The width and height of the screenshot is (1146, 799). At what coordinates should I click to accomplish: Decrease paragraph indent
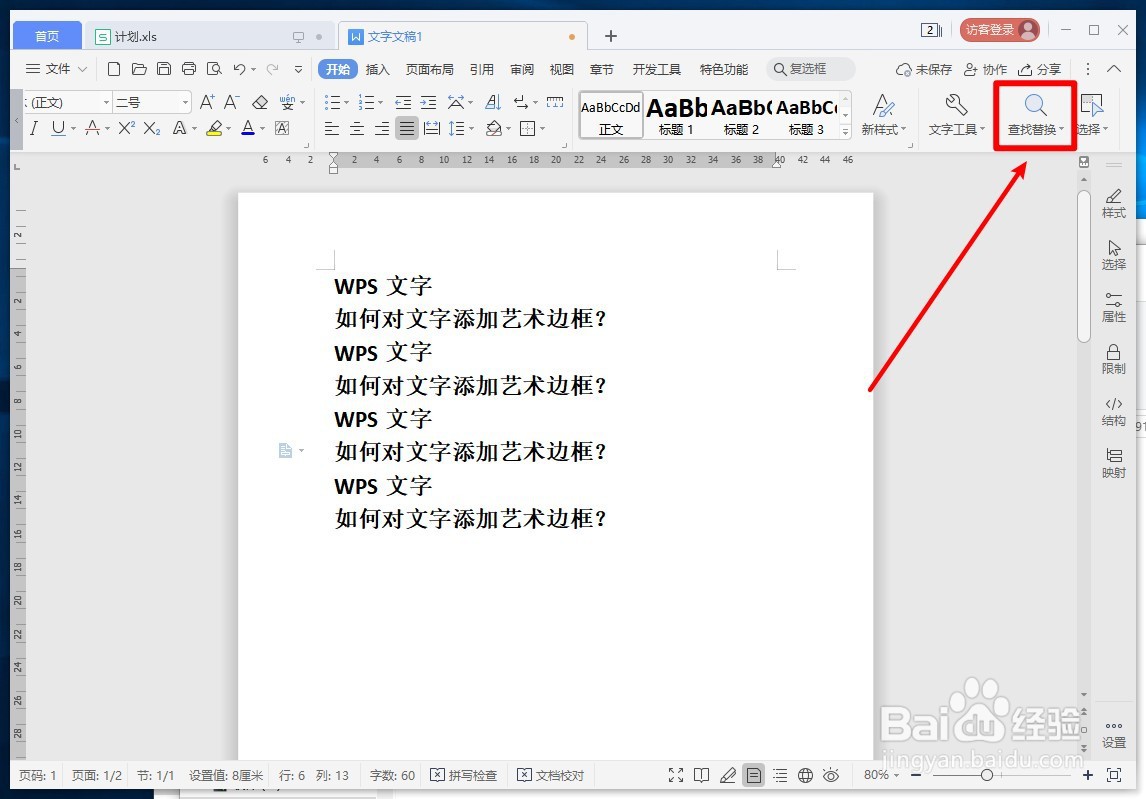[403, 102]
